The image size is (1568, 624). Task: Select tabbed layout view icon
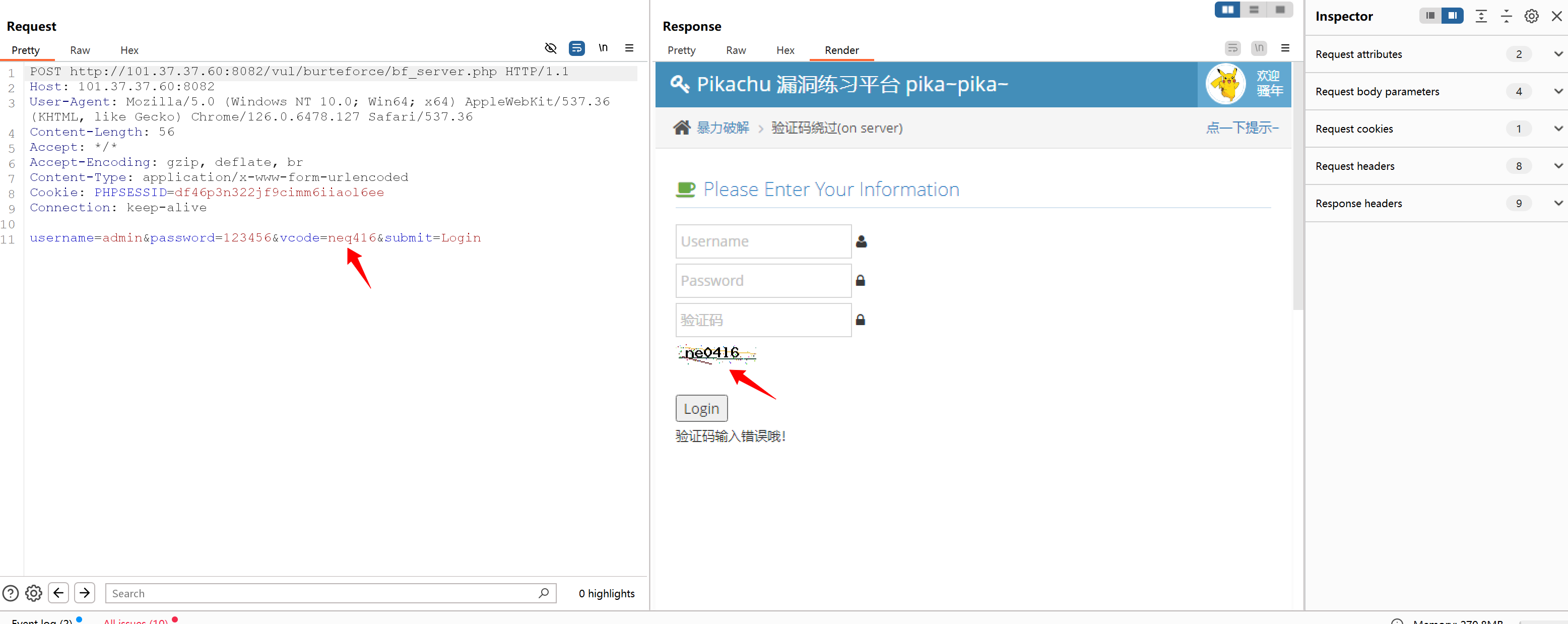click(1279, 10)
